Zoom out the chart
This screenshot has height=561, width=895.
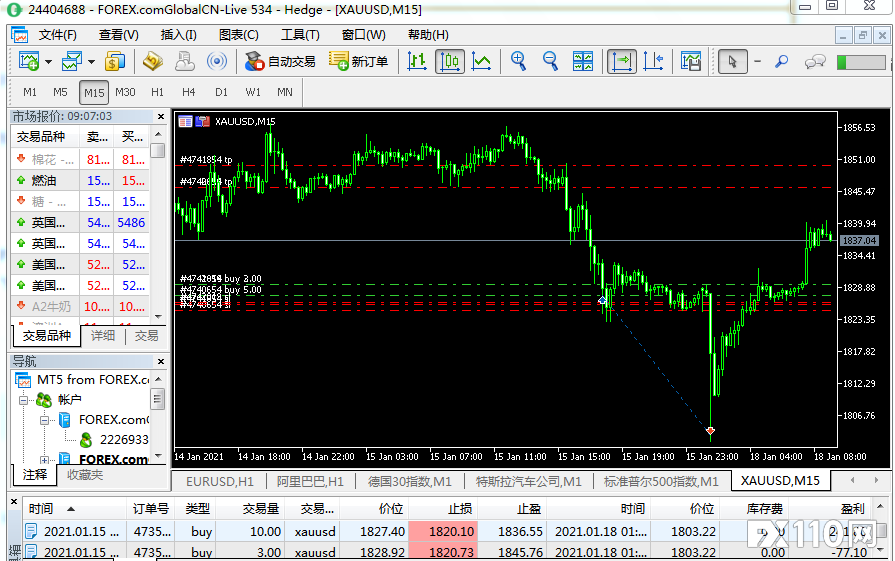550,61
